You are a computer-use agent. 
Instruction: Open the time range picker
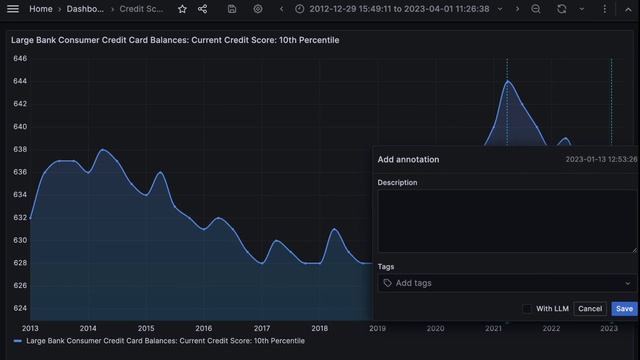tap(398, 9)
